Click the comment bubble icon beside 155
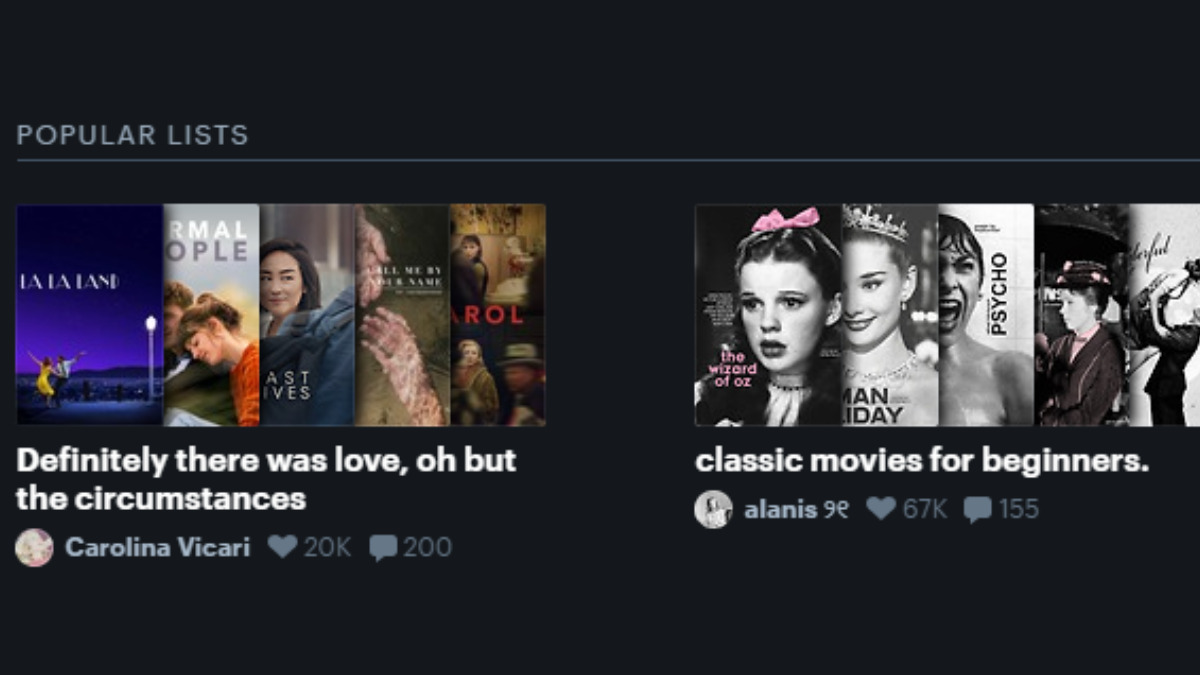 [978, 510]
